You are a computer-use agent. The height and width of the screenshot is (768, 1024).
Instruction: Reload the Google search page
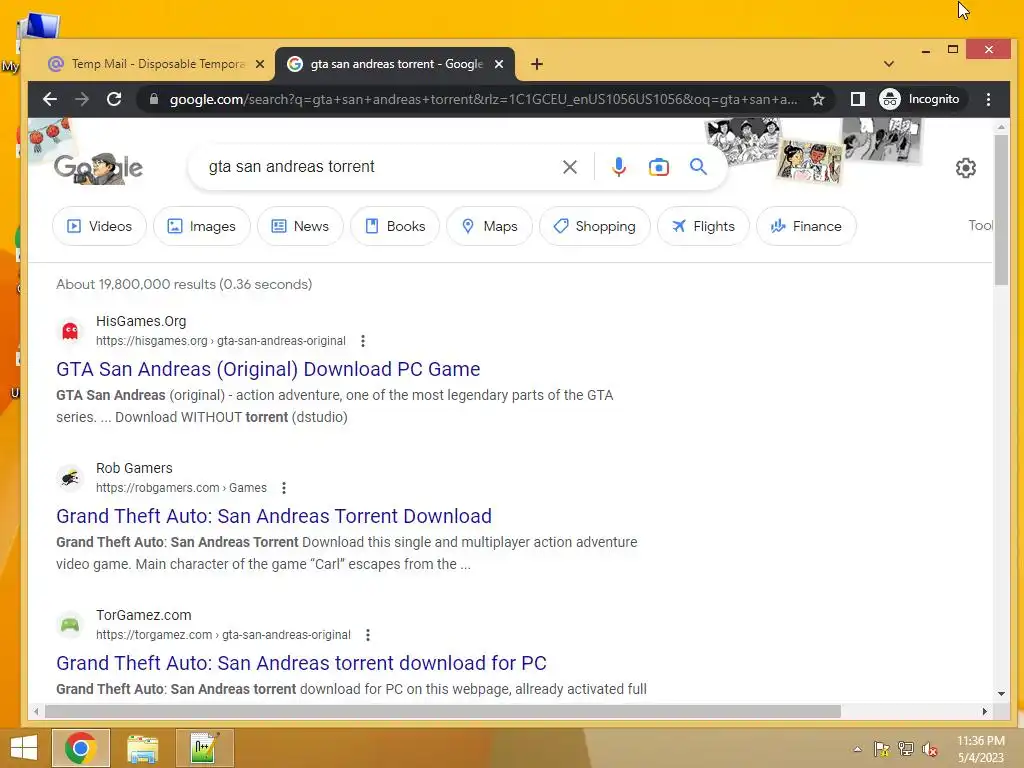pyautogui.click(x=114, y=99)
